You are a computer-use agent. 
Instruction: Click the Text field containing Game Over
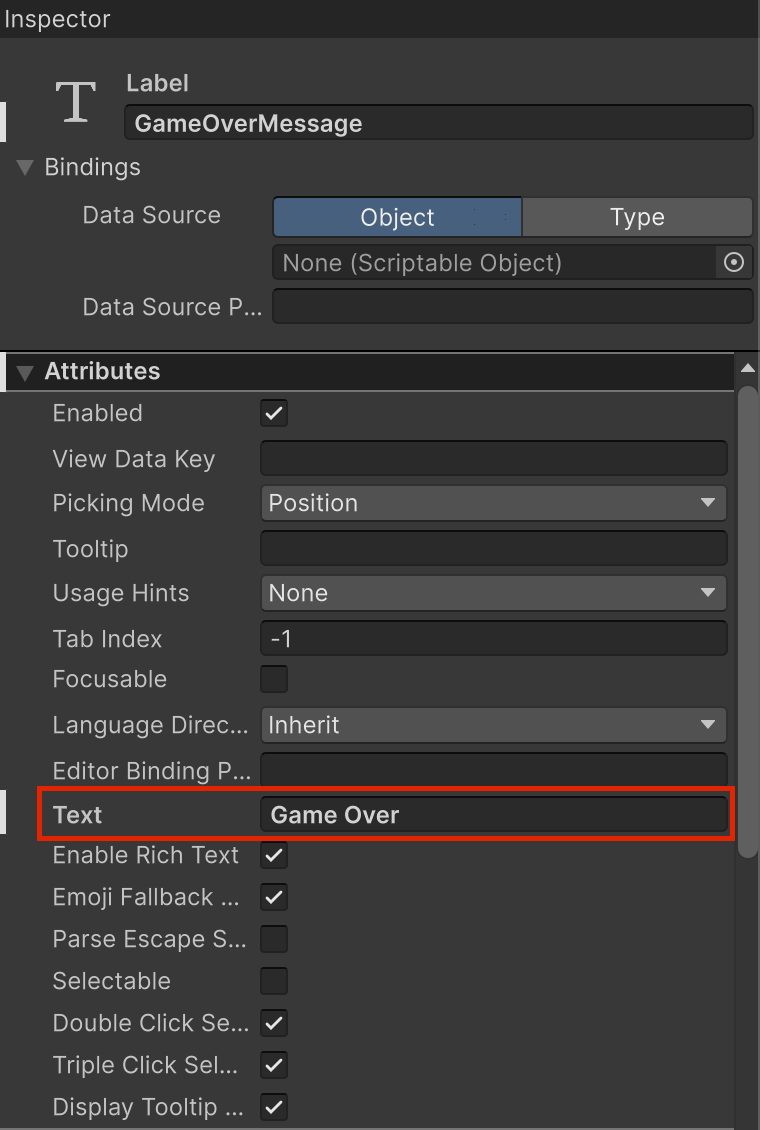493,815
